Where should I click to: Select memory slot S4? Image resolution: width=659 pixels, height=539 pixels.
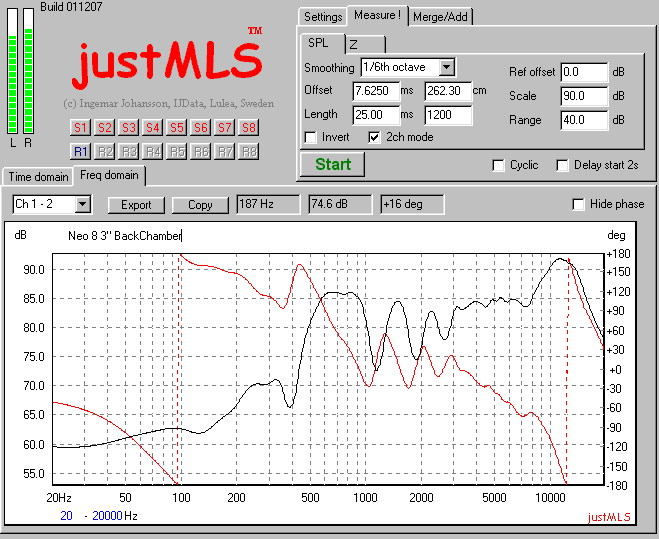click(152, 127)
